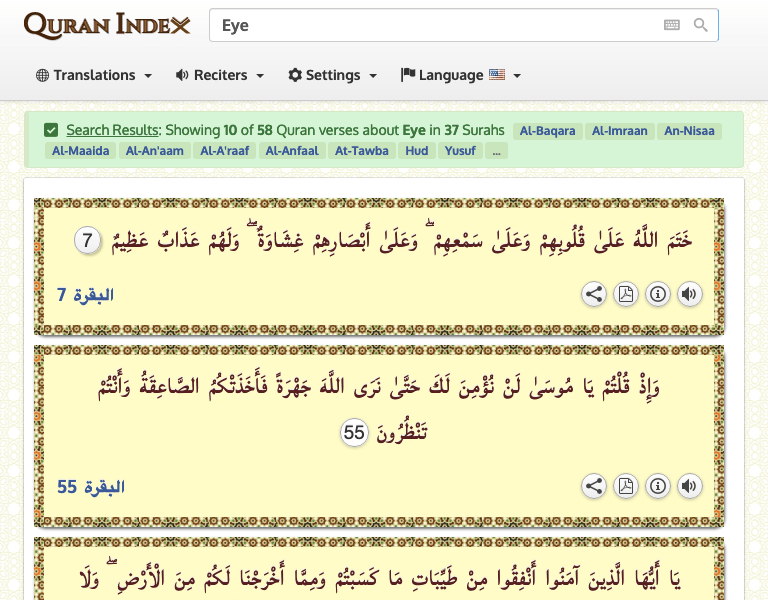
Task: Expand the Translations dropdown
Action: [94, 75]
